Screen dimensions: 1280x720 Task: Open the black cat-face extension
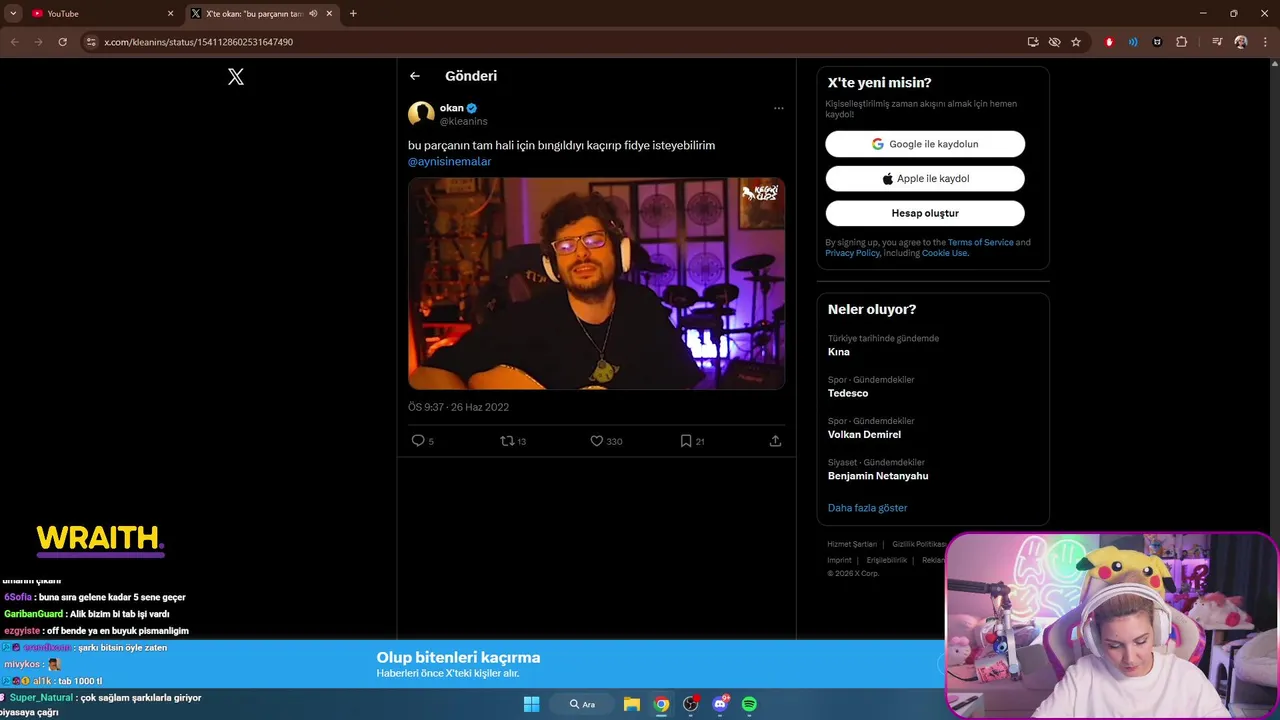tap(1157, 42)
